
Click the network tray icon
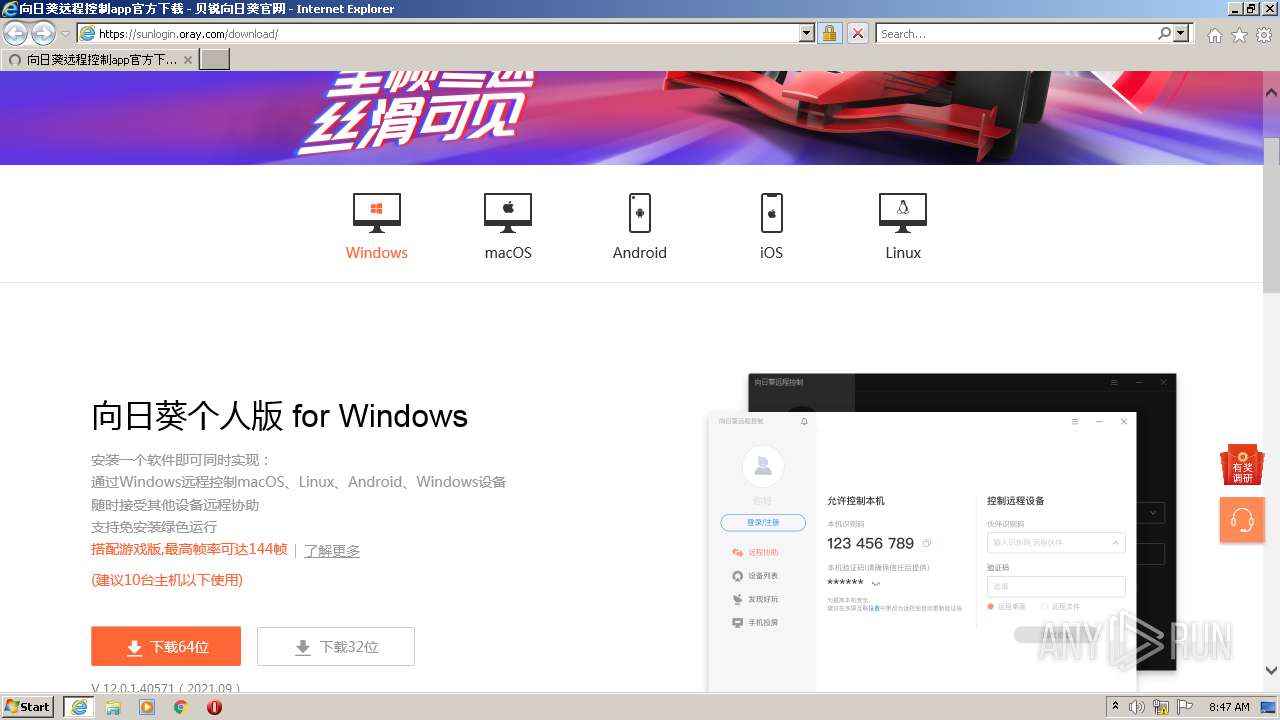[x=1161, y=707]
